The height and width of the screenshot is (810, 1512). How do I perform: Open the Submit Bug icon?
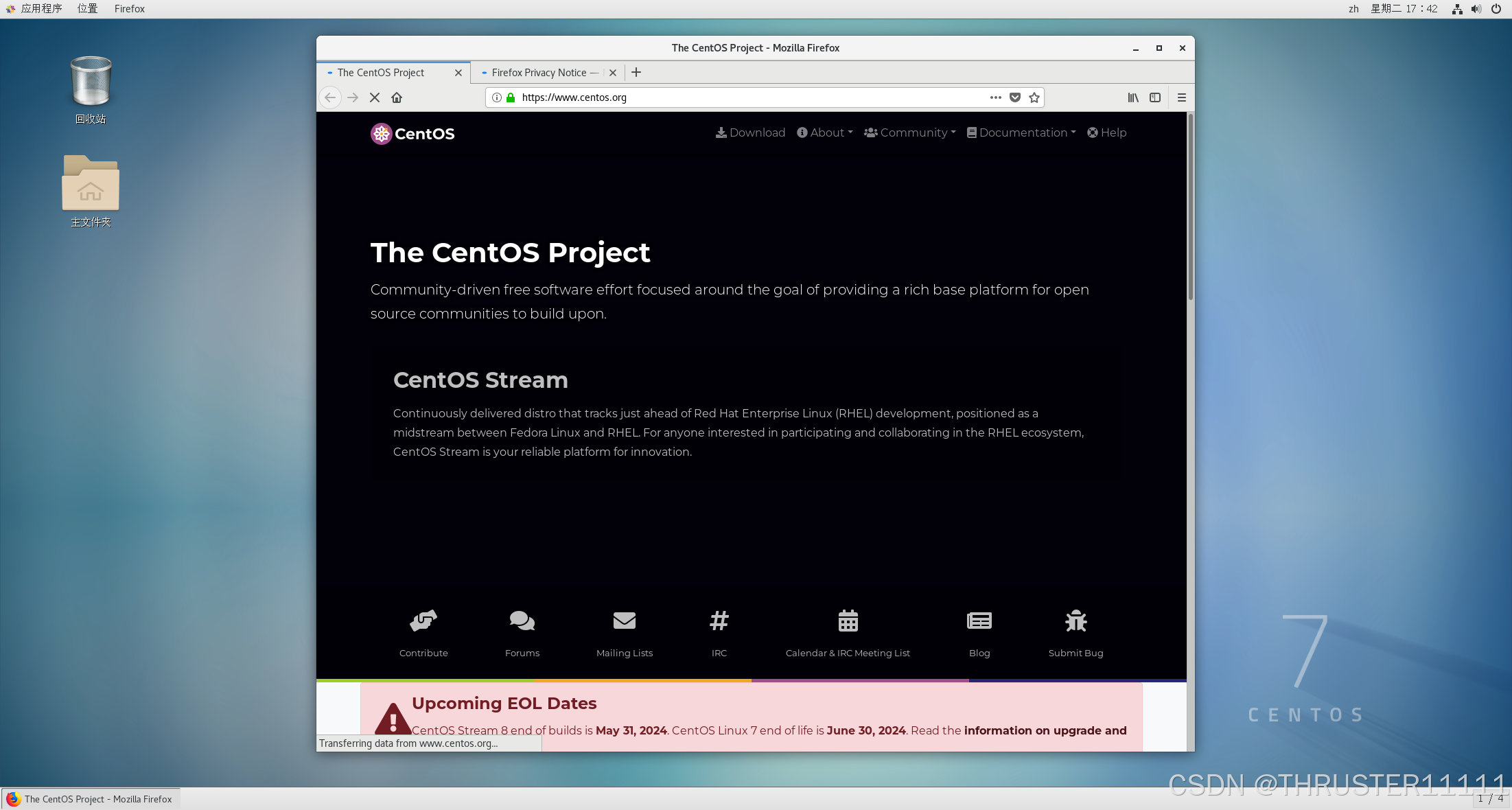1076,621
